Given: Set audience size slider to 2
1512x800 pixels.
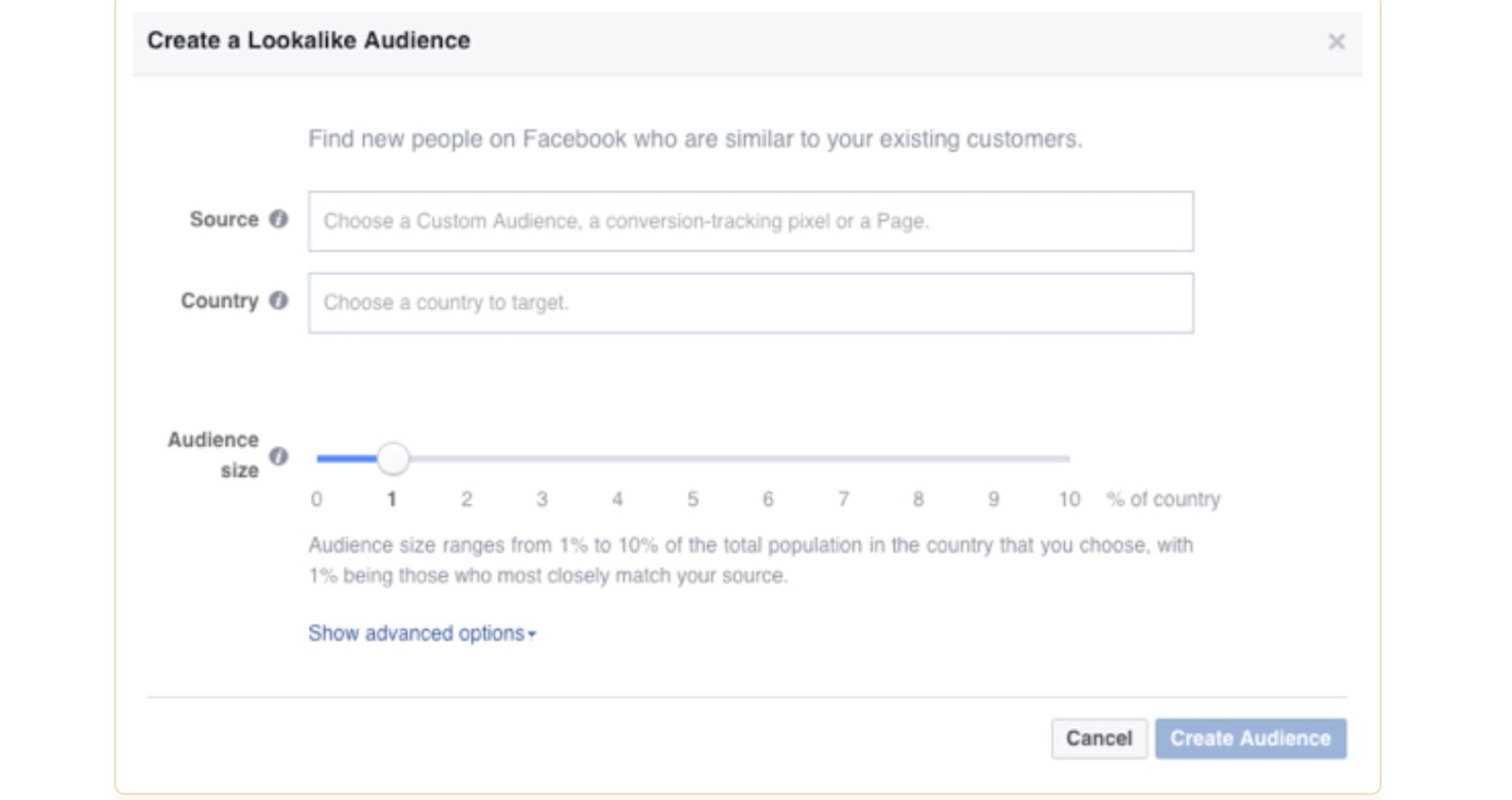Looking at the screenshot, I should pyautogui.click(x=467, y=459).
